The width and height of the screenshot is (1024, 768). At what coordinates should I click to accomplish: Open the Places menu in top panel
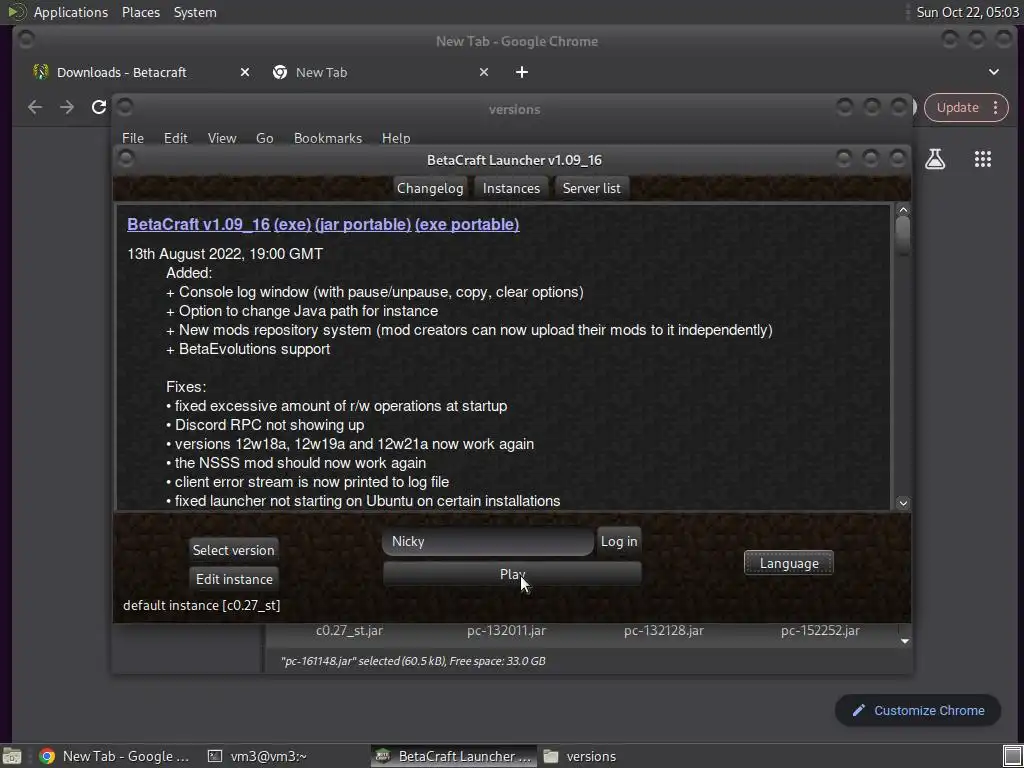[x=140, y=12]
